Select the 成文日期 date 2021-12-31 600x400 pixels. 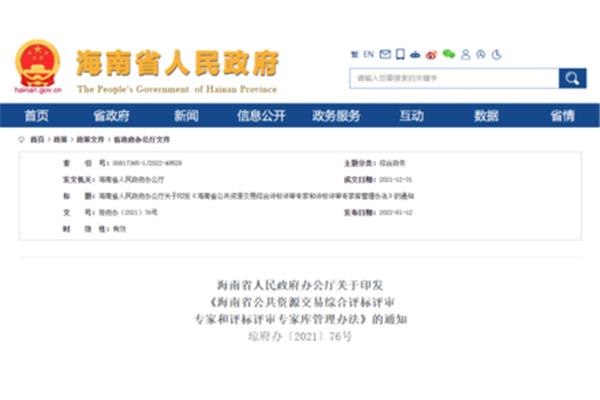click(x=396, y=180)
